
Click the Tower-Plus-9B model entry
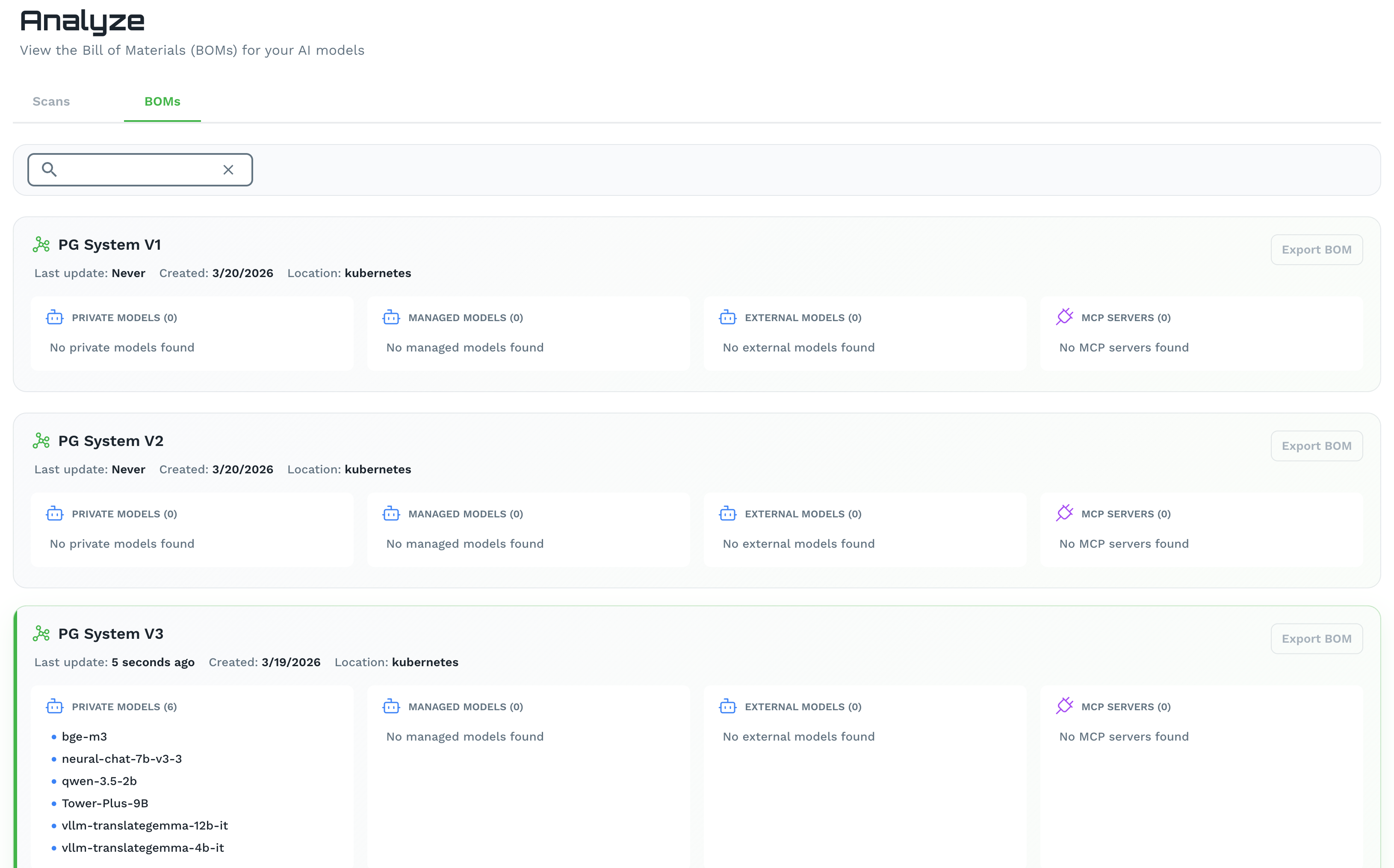coord(105,803)
